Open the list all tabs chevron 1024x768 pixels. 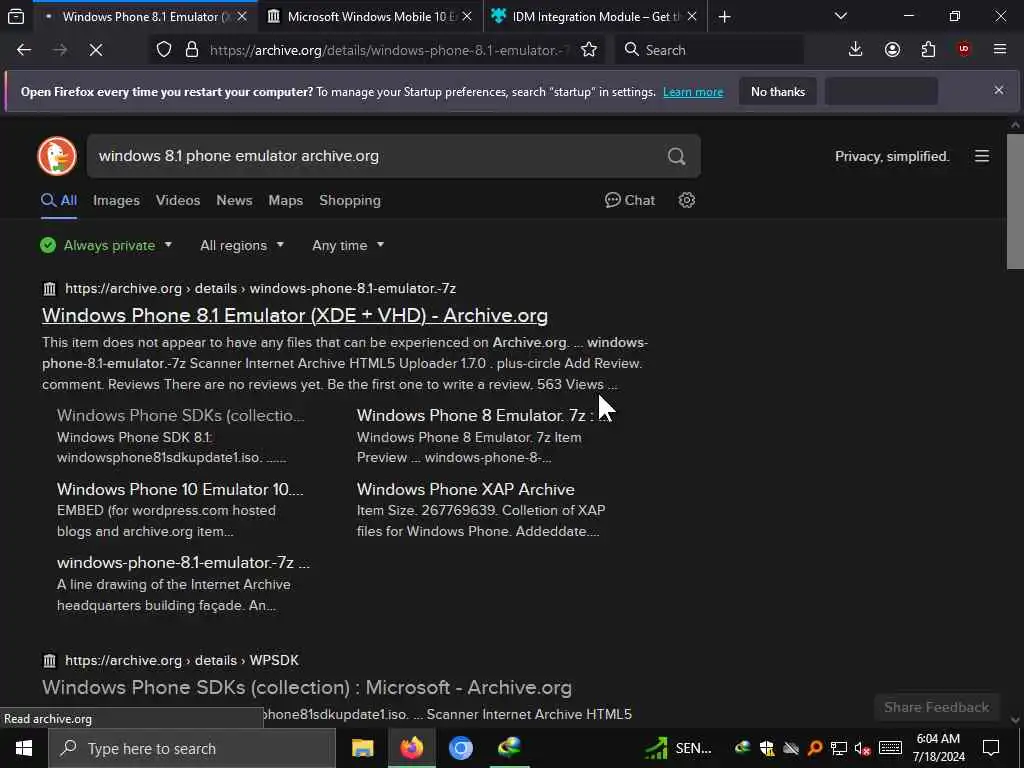[x=840, y=17]
